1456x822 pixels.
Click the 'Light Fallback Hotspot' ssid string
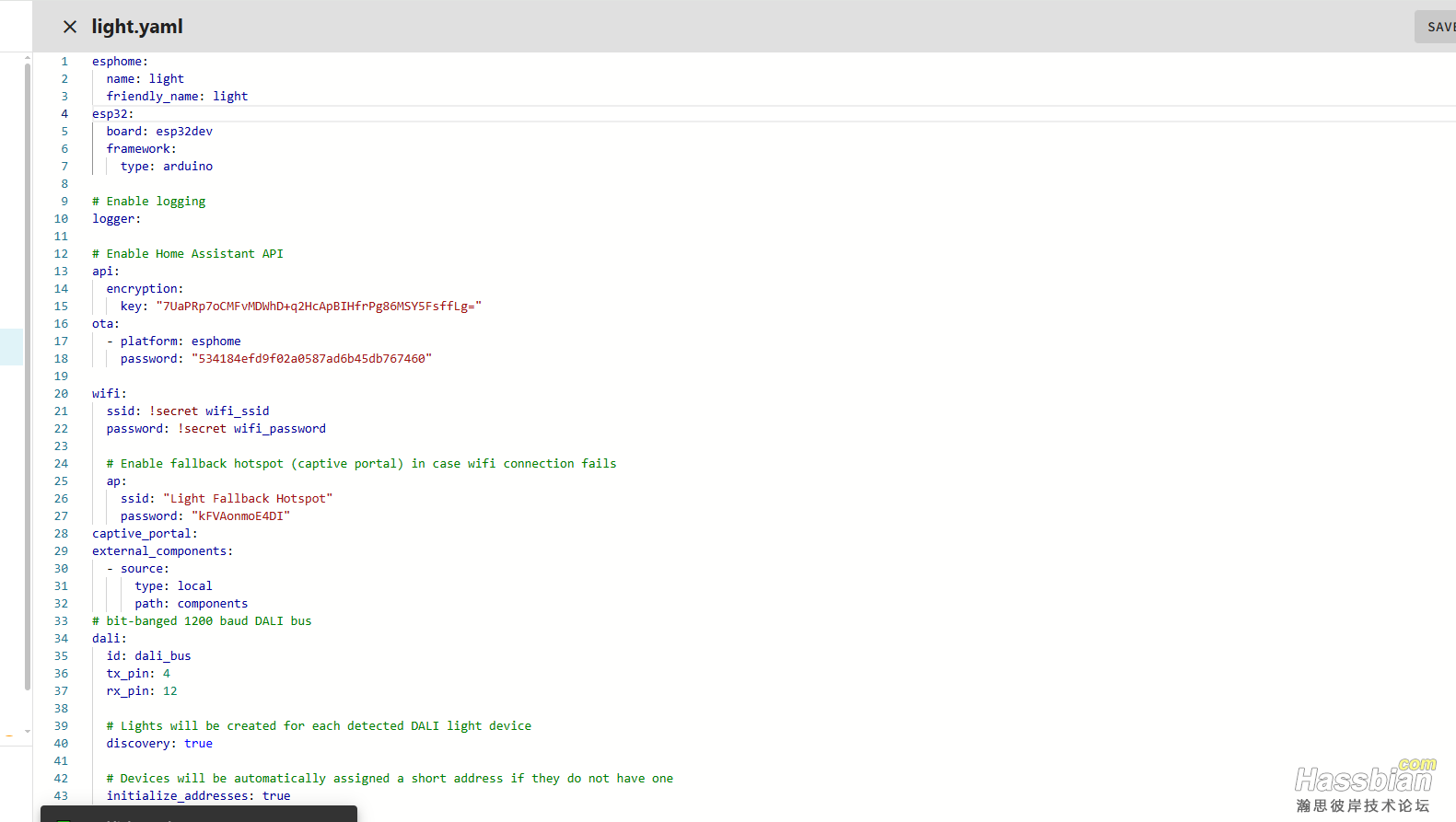(247, 499)
